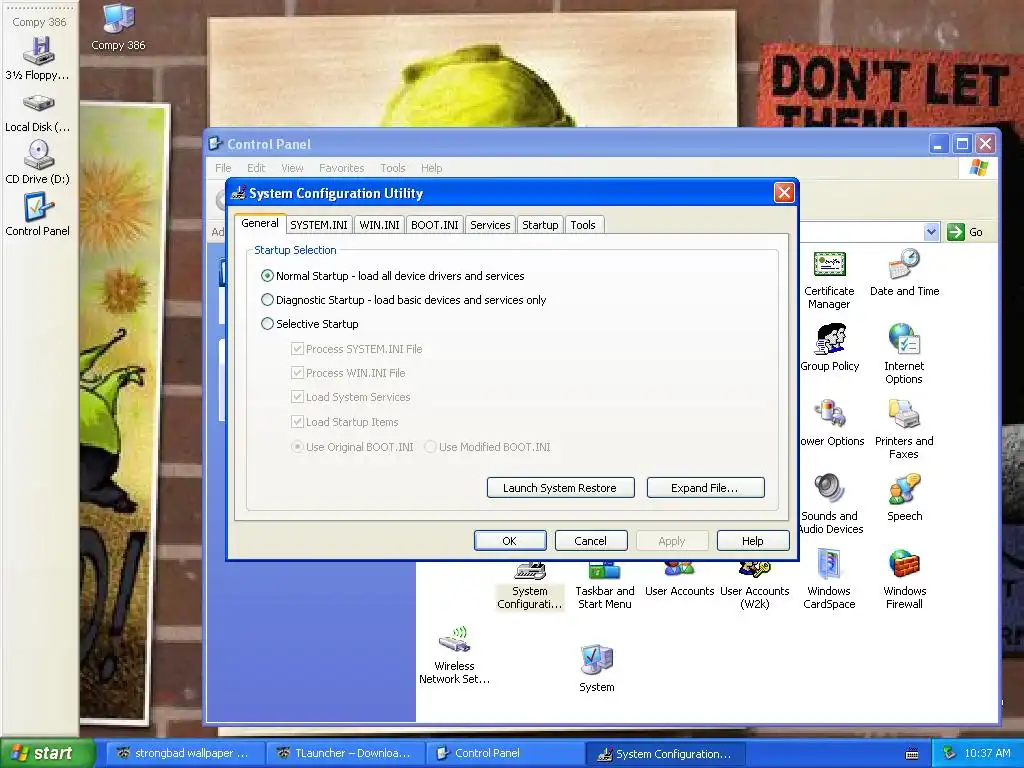
Task: Open Local Disk from desktop sidebar
Action: pyautogui.click(x=38, y=112)
